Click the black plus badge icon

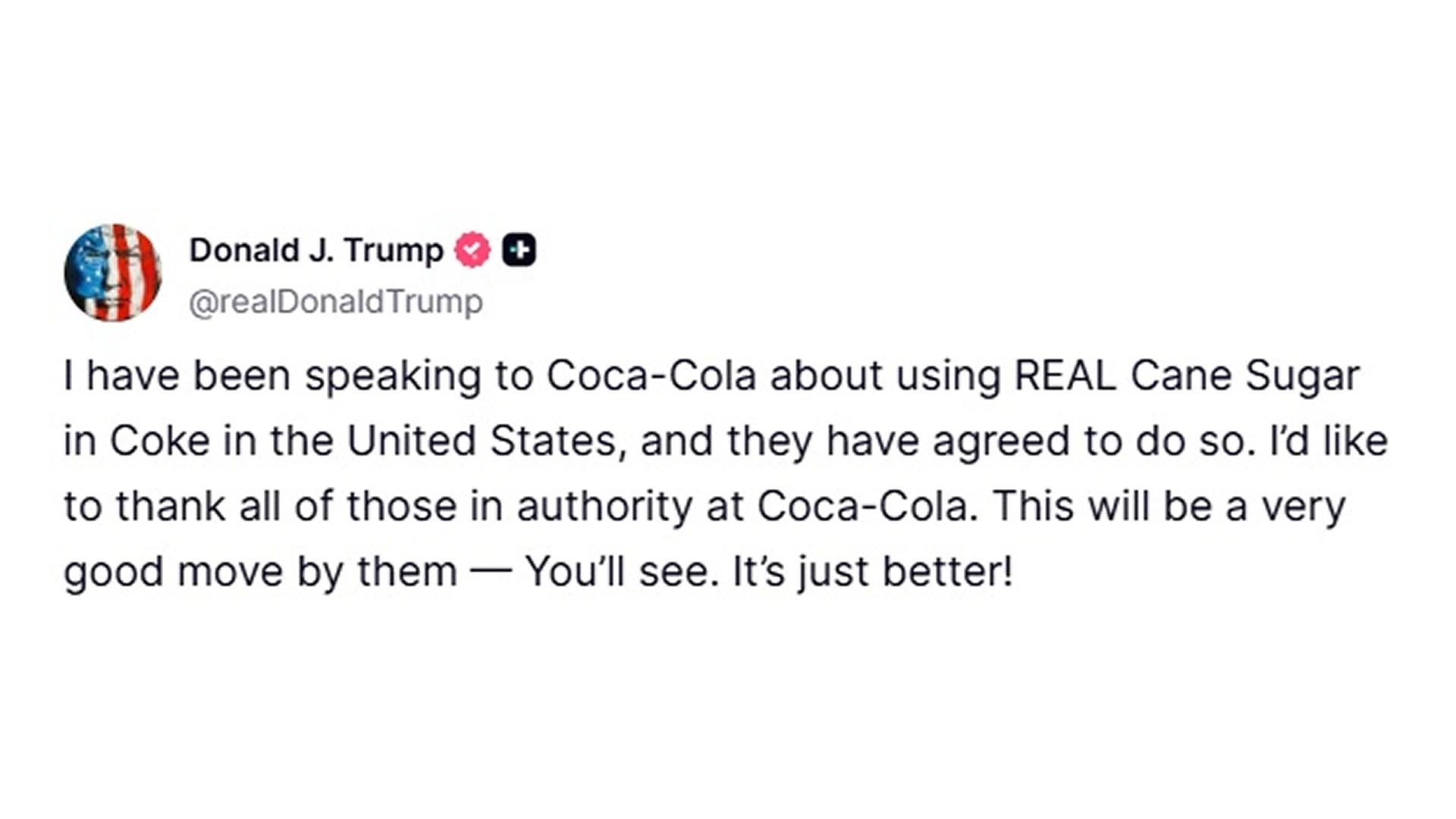click(519, 249)
